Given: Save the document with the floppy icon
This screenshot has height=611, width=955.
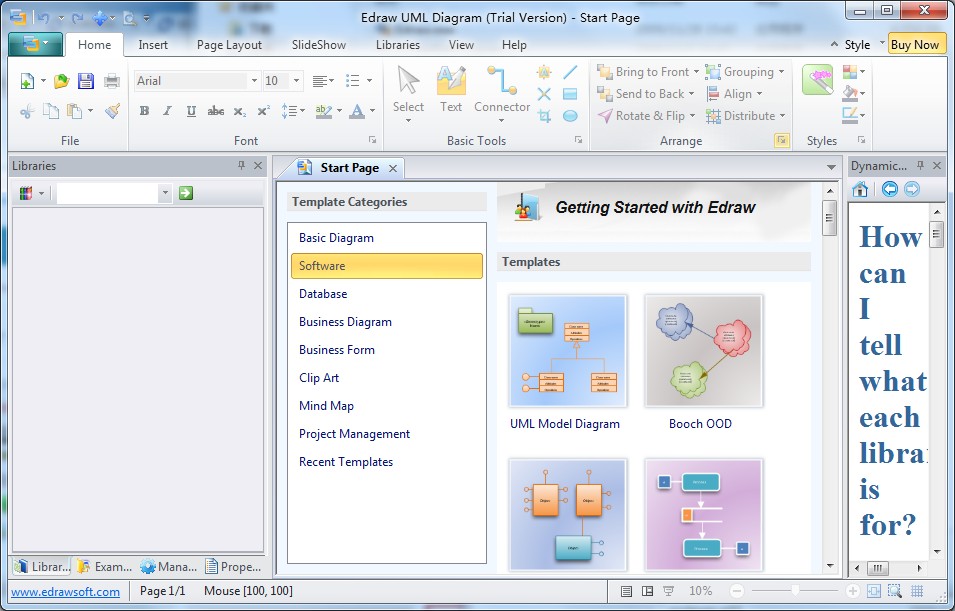Looking at the screenshot, I should [86, 81].
